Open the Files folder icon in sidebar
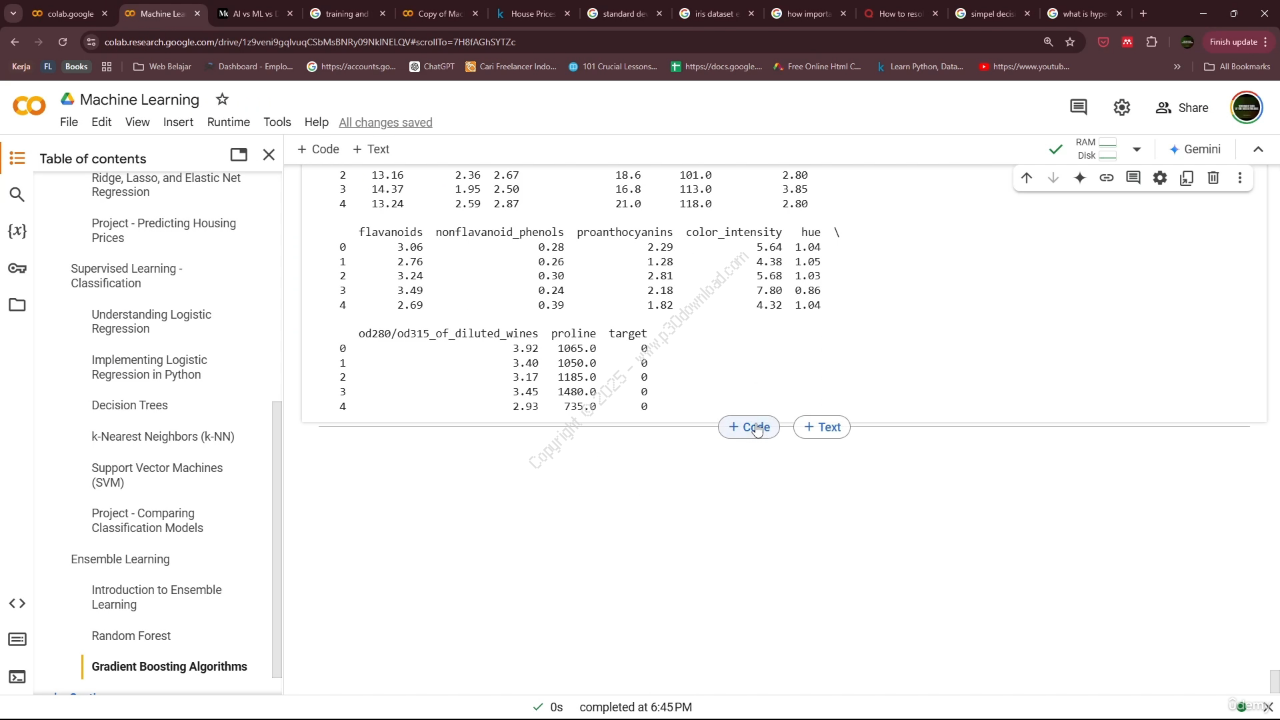This screenshot has width=1280, height=720. (x=17, y=305)
